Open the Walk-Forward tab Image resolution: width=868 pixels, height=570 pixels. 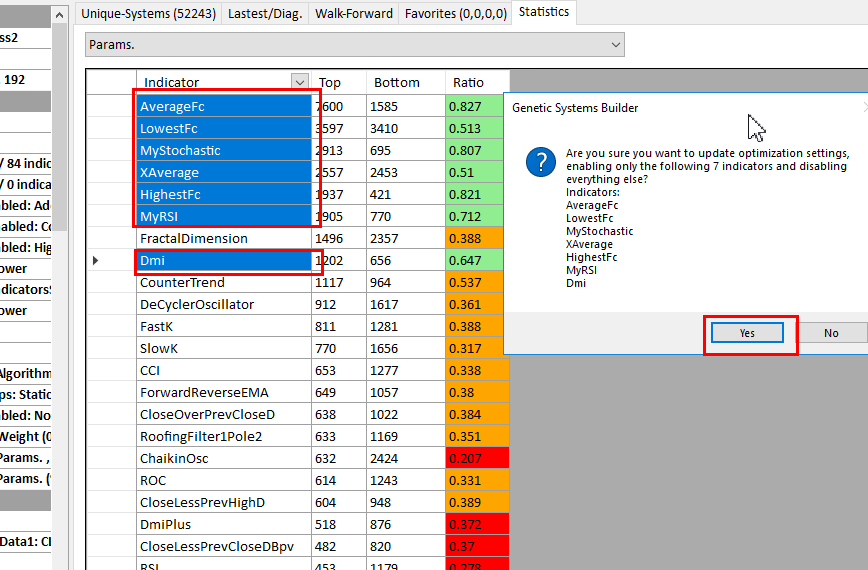coord(352,13)
